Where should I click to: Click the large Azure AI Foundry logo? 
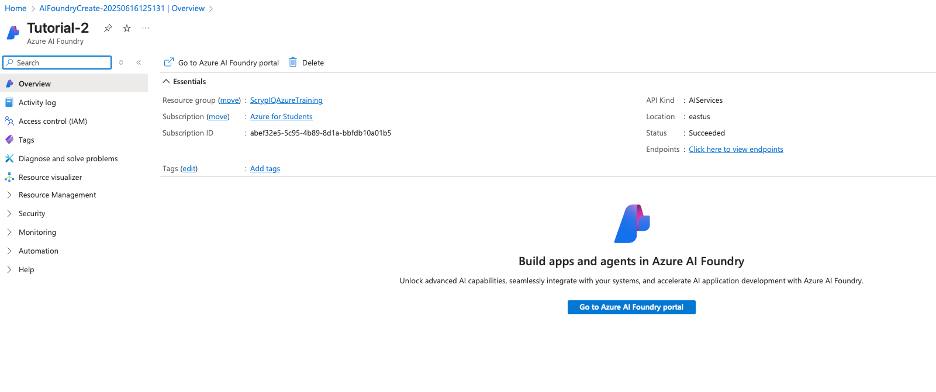632,223
